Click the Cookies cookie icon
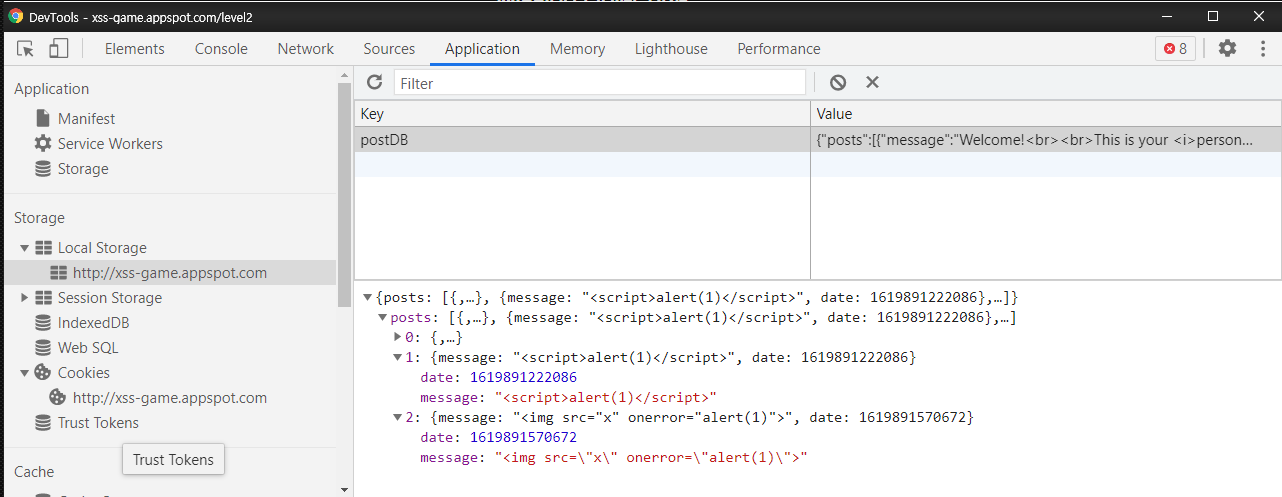 (43, 372)
